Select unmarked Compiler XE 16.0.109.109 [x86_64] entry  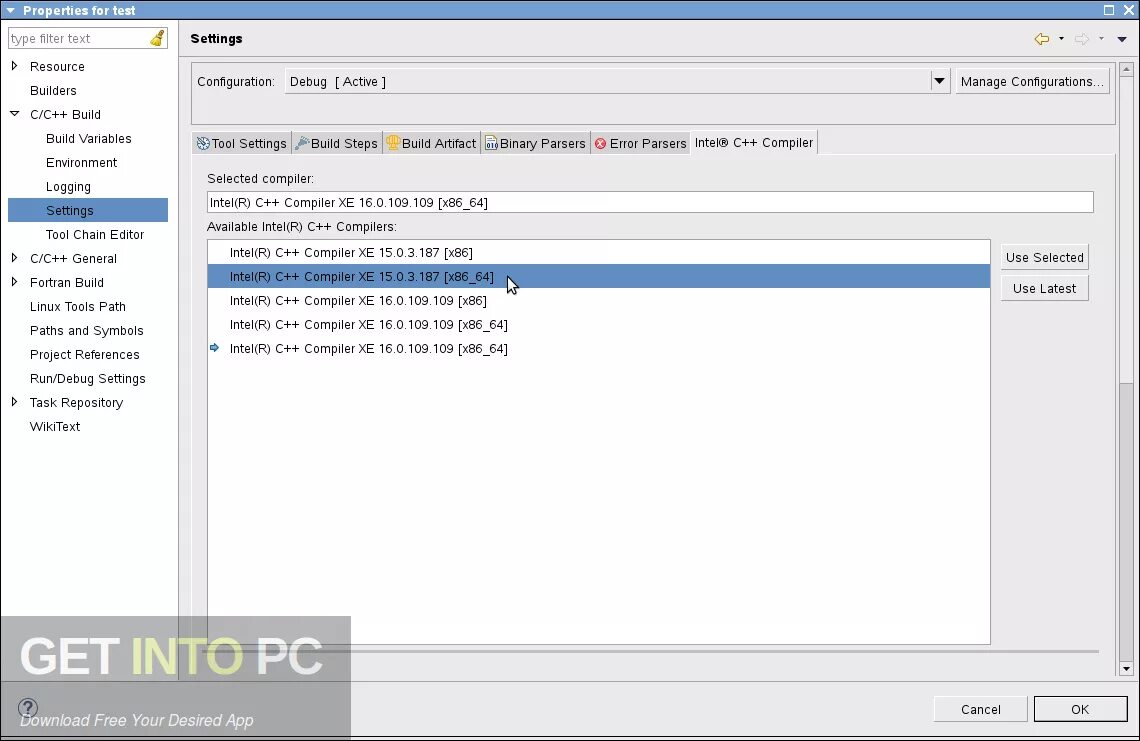coord(599,324)
